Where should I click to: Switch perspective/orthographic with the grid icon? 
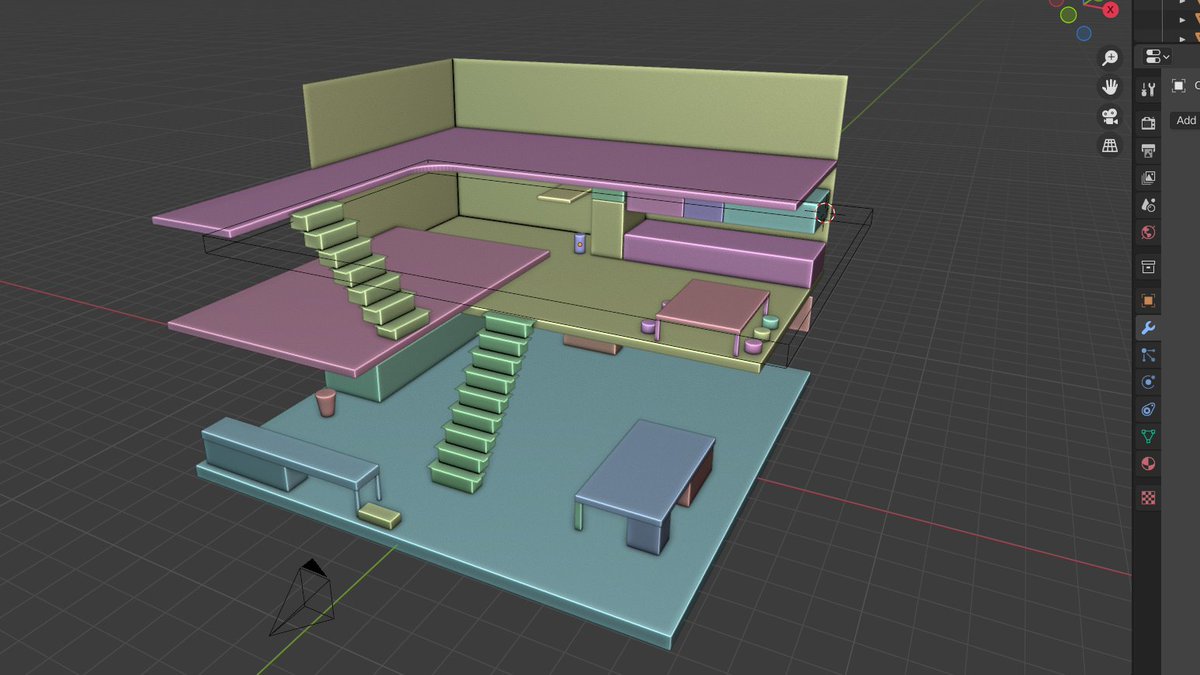point(1109,145)
